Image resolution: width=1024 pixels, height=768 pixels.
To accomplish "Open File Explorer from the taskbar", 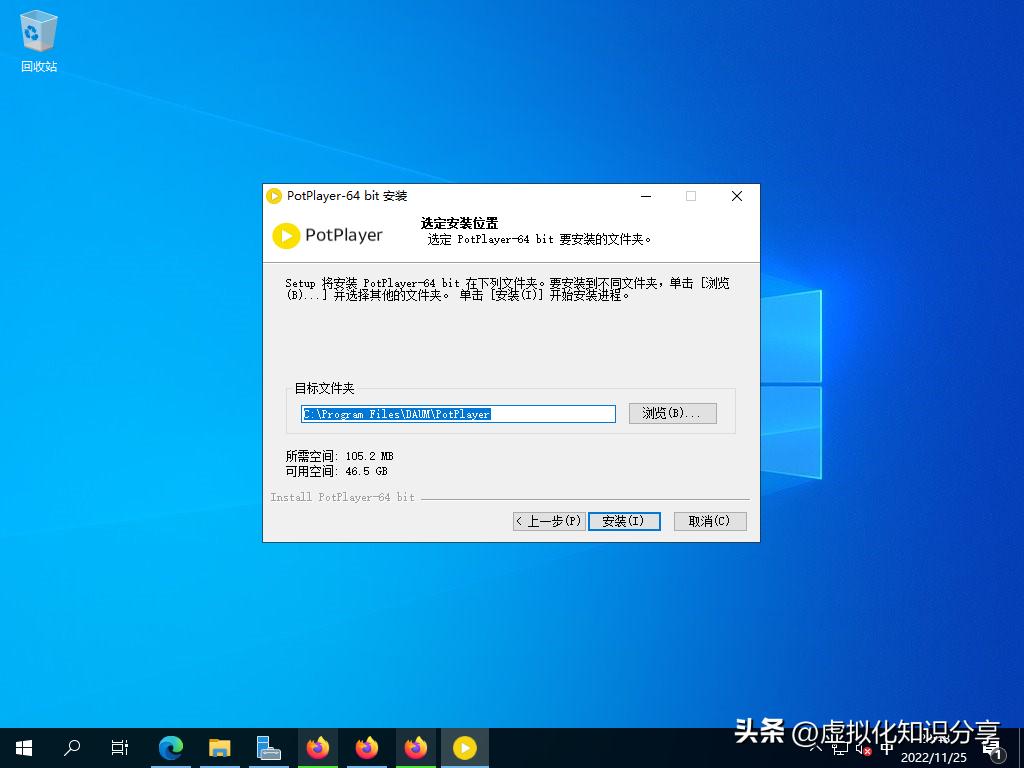I will pos(219,747).
